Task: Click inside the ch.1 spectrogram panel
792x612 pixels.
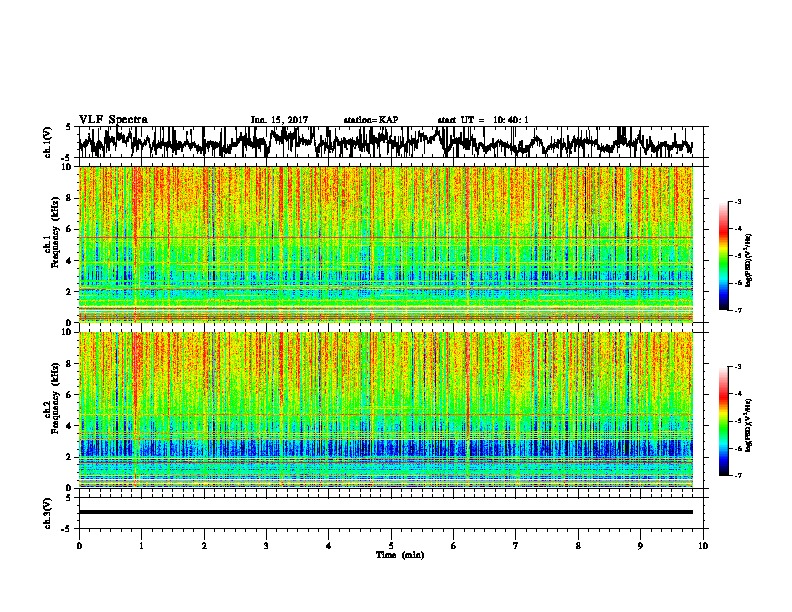Action: click(386, 244)
